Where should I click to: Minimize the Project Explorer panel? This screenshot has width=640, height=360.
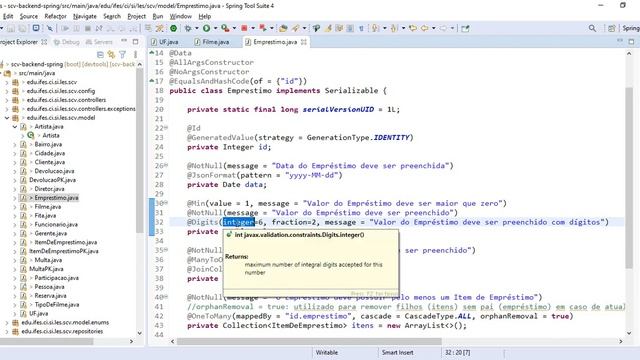124,41
